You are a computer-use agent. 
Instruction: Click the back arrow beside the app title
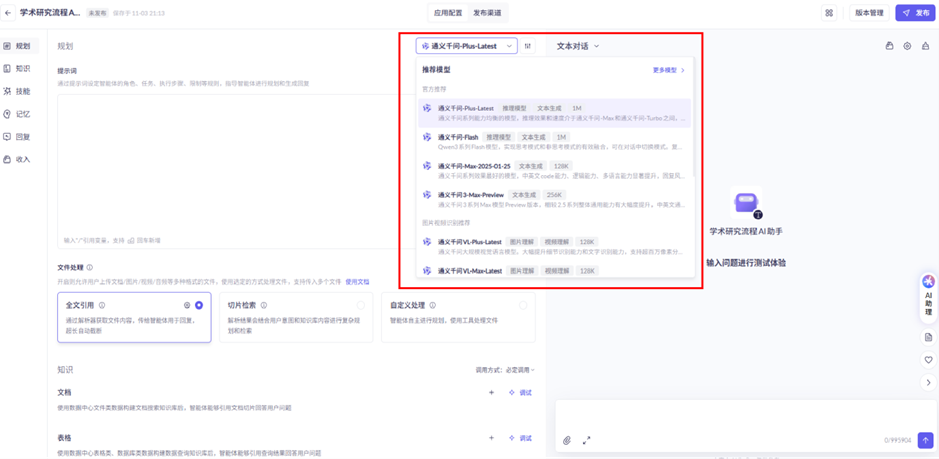coord(9,13)
